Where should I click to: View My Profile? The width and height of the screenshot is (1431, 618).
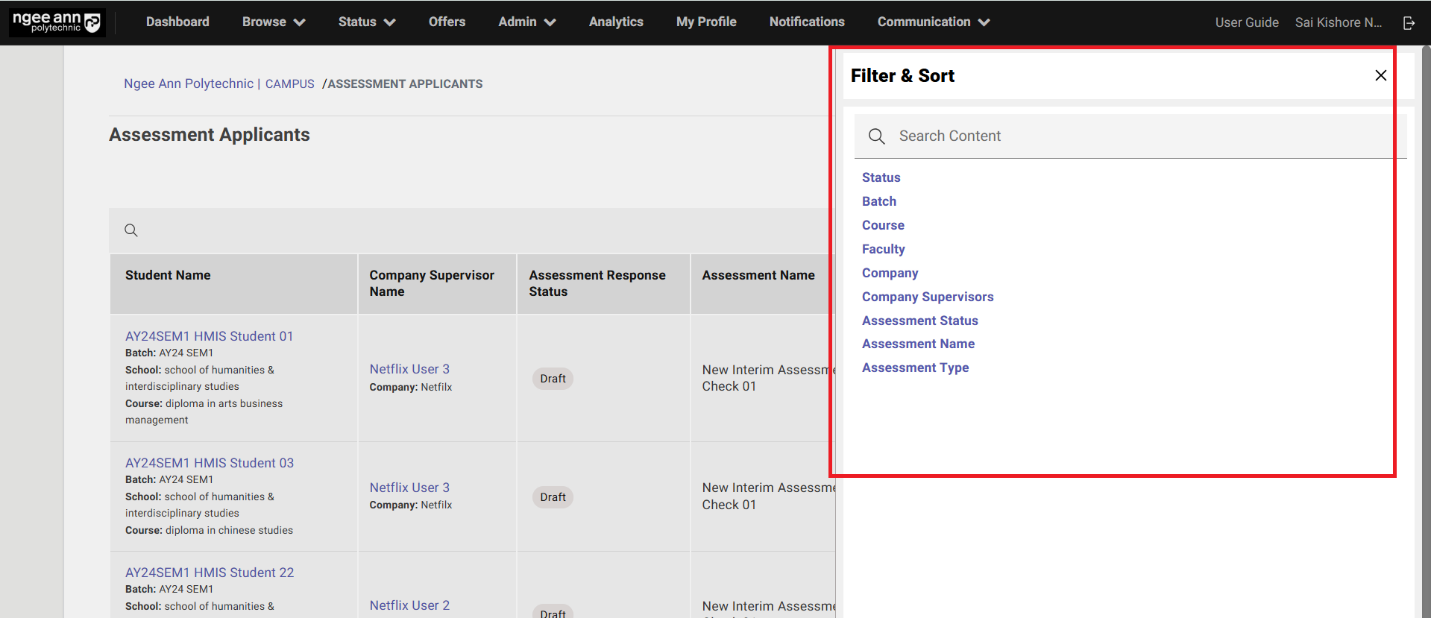click(x=706, y=21)
